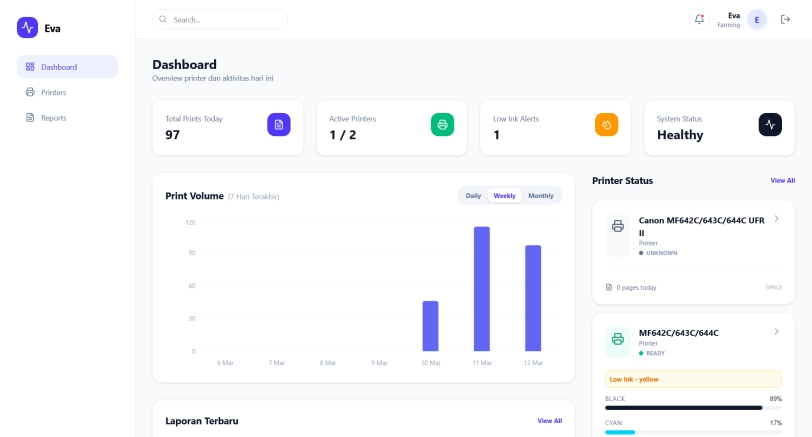The height and width of the screenshot is (437, 812).
Task: Click the green printer icon for MF642C/643C/644C
Action: point(618,338)
